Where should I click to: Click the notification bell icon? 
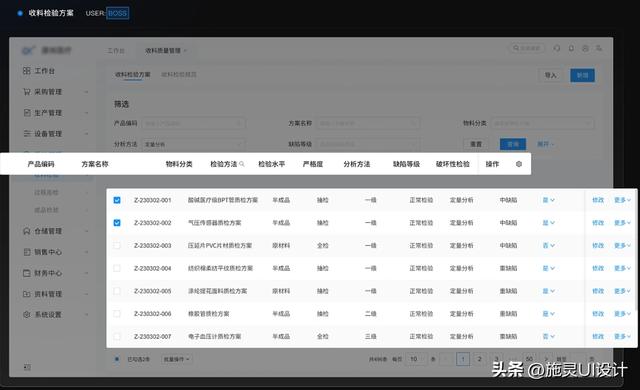571,48
